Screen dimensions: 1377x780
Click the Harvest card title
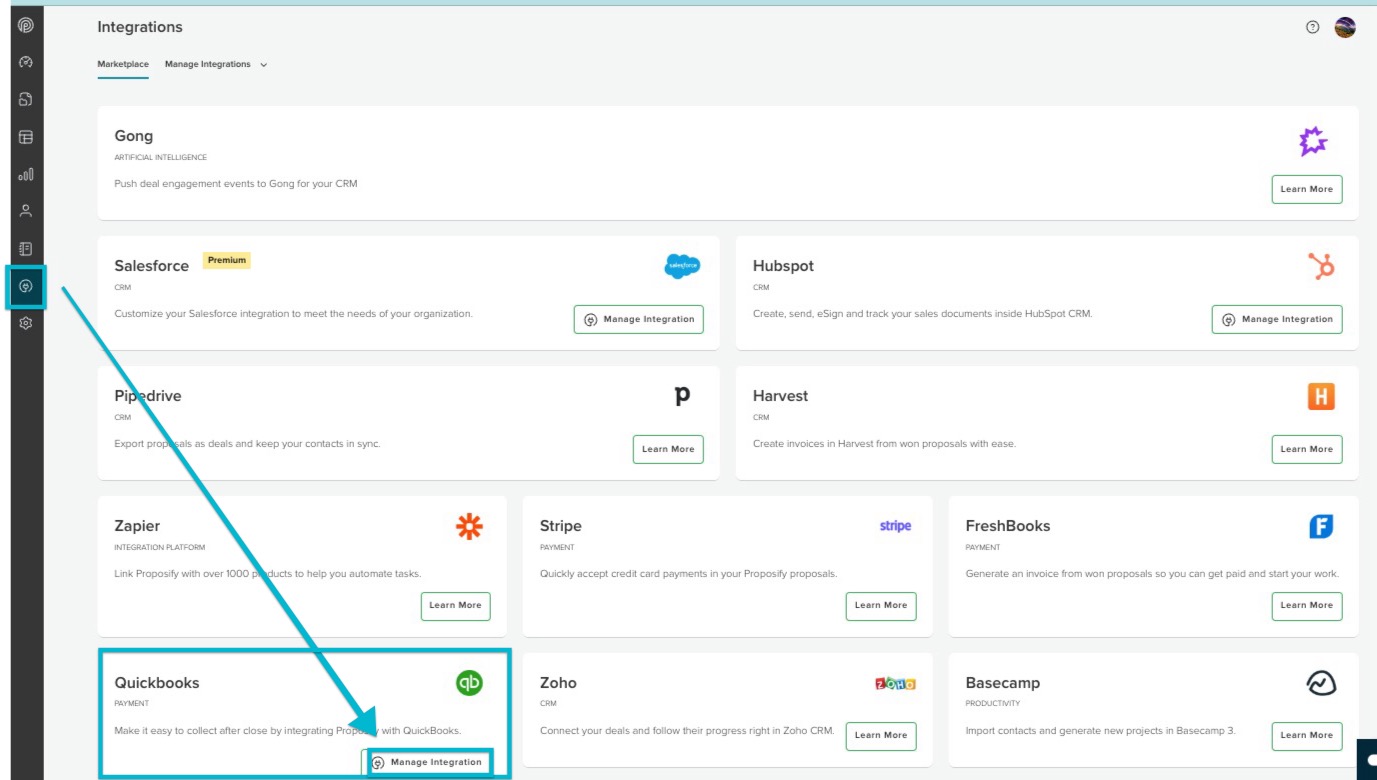[x=780, y=396]
